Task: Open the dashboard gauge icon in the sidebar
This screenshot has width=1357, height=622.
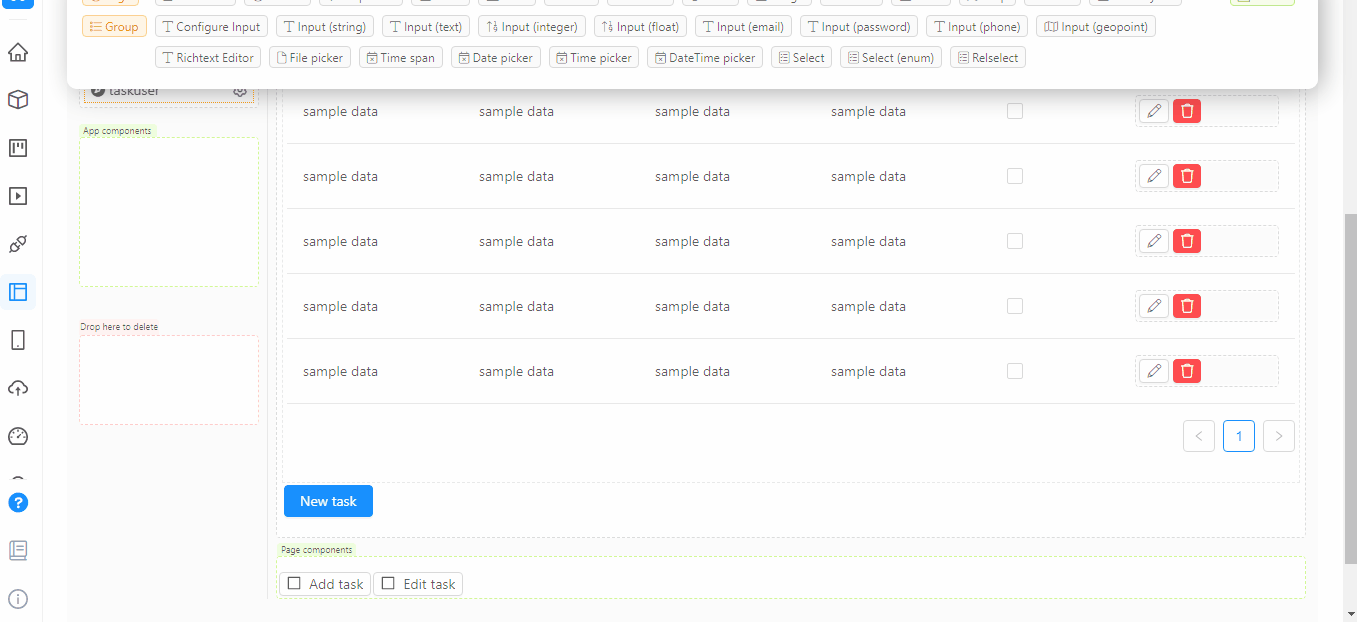Action: (x=18, y=436)
